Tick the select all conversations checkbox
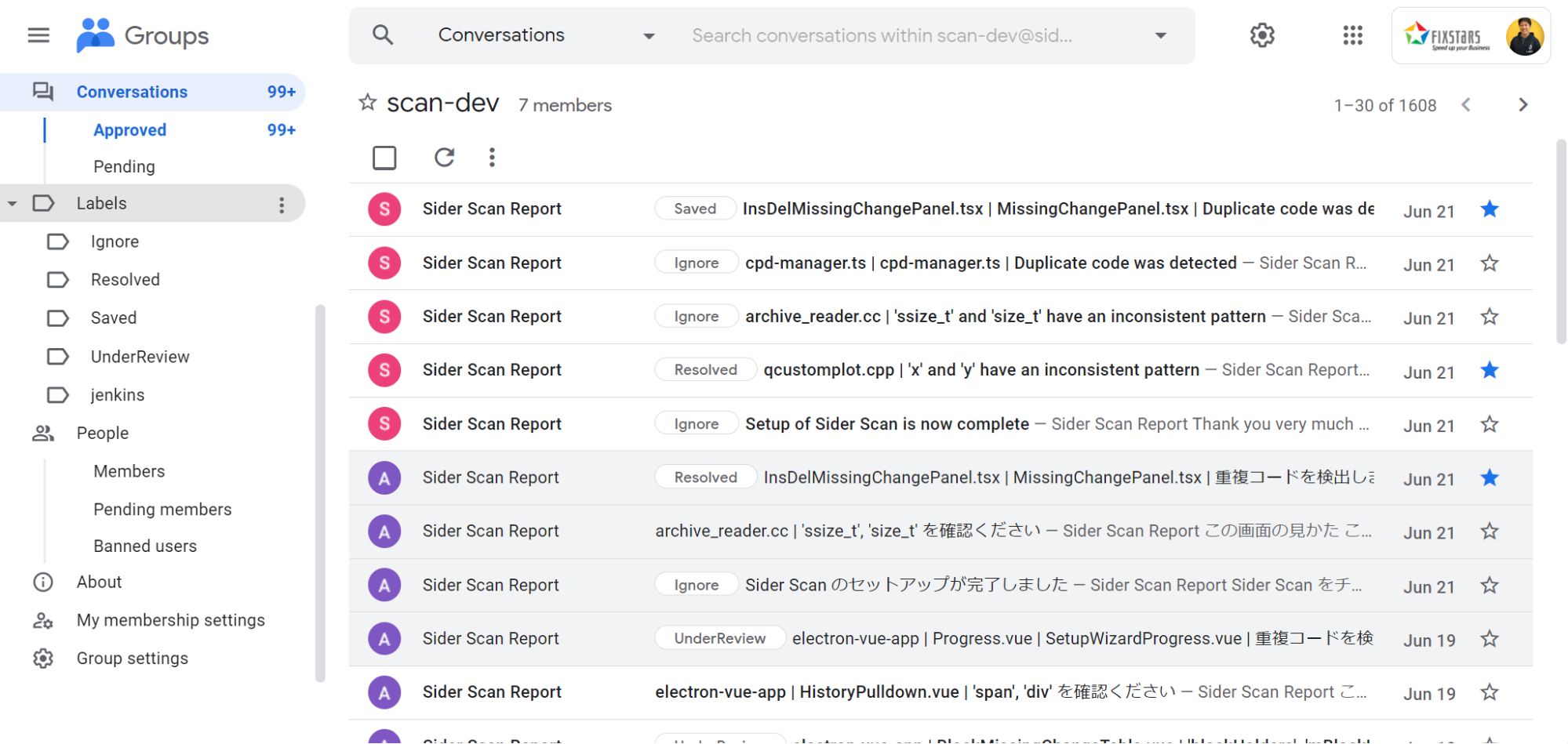Viewport: 1568px width, 744px height. [384, 158]
